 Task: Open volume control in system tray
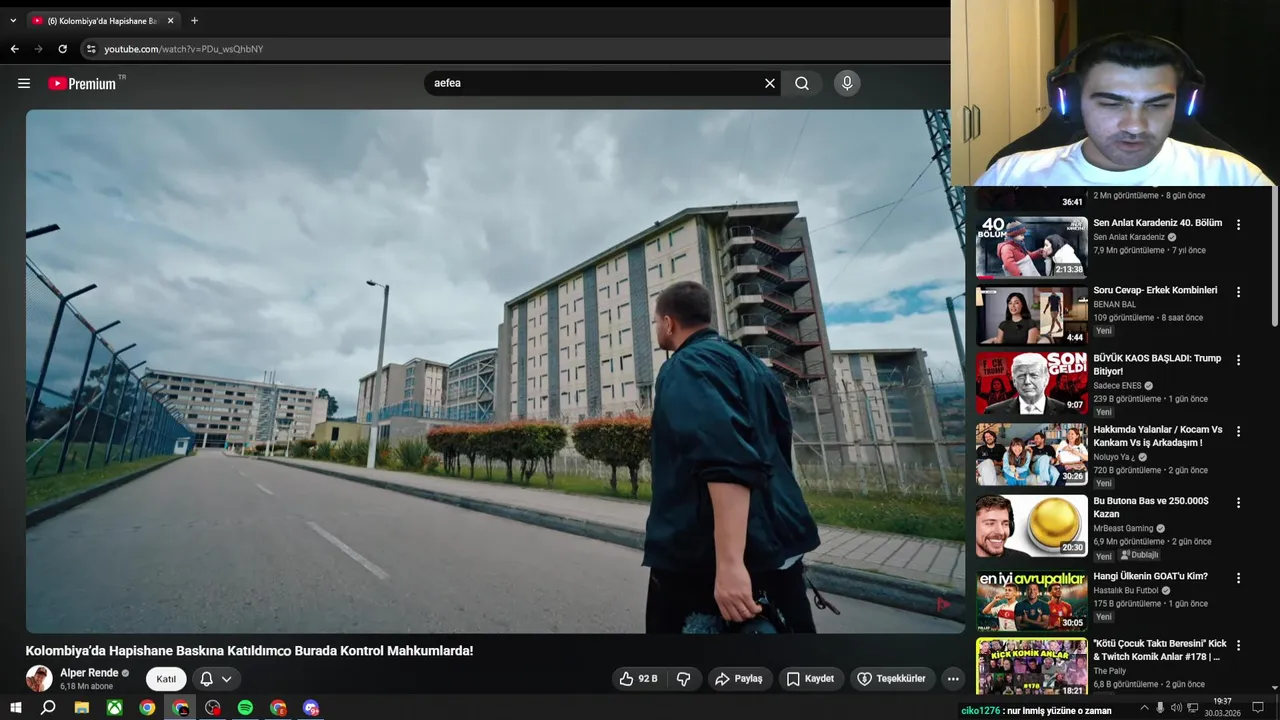[1176, 708]
